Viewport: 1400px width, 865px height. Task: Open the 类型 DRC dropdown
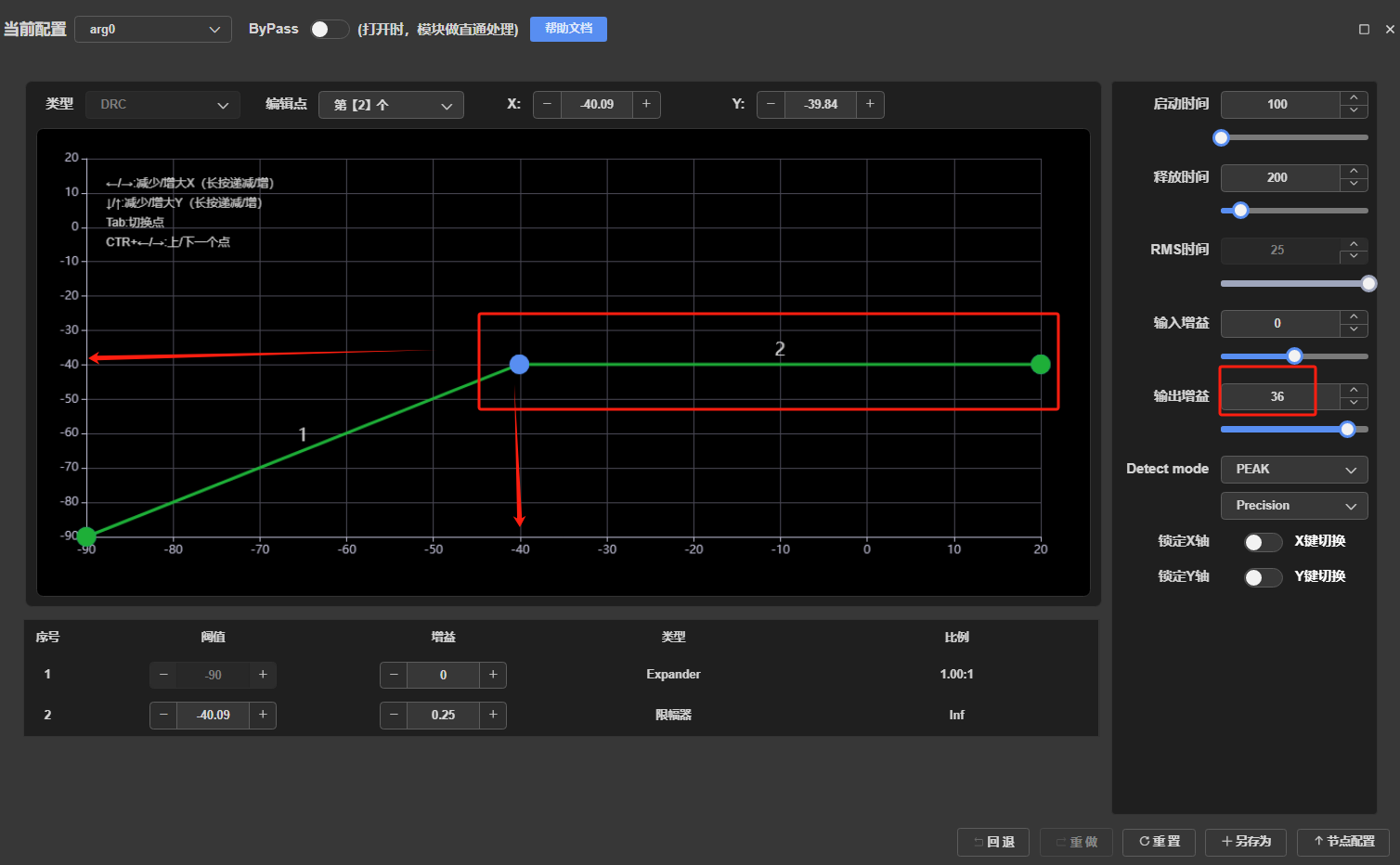pos(162,105)
